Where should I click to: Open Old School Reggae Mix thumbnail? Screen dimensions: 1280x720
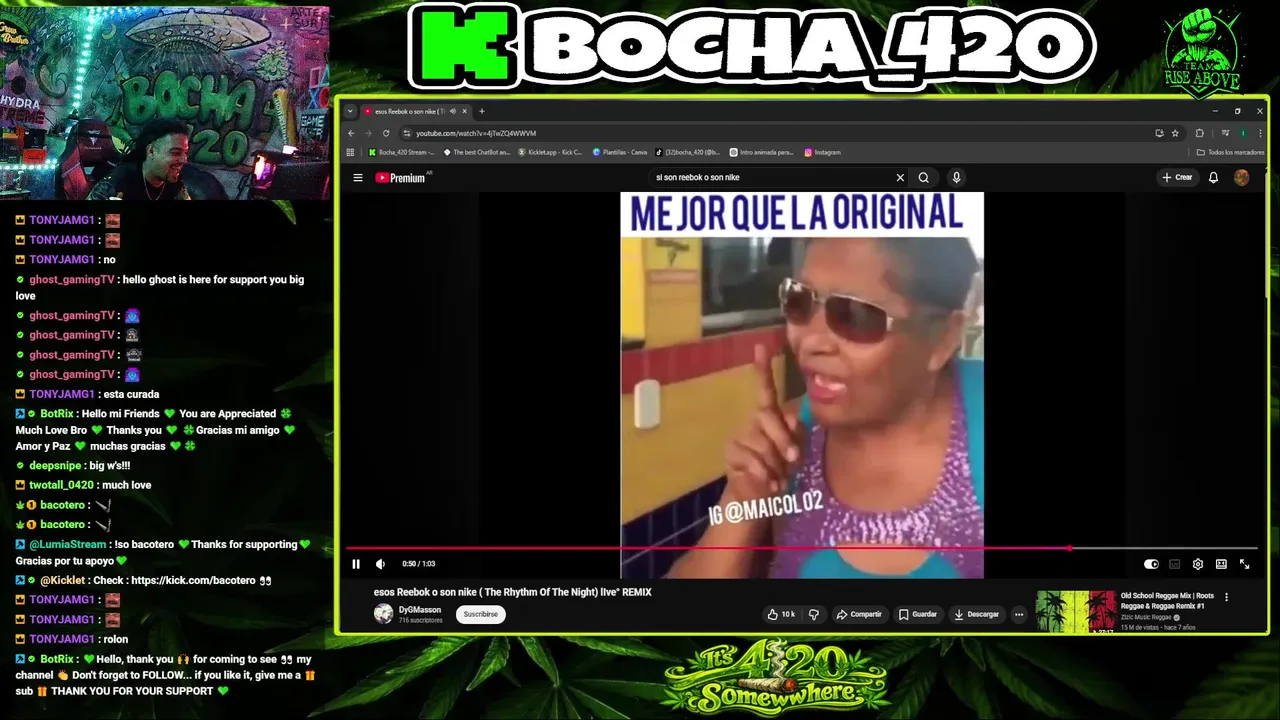click(1076, 611)
